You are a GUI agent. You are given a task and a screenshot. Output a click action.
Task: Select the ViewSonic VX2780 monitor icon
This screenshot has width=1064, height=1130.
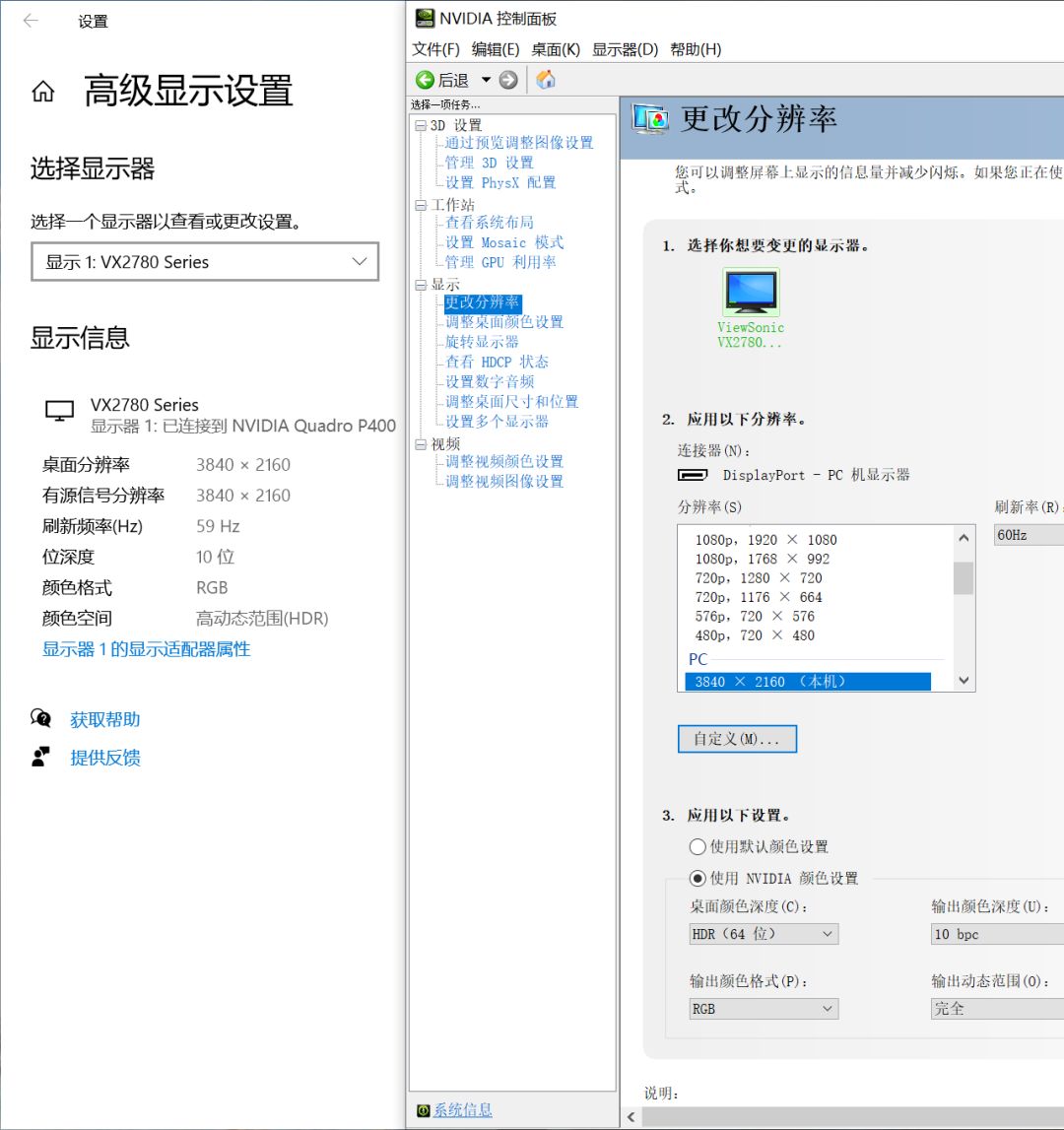(x=751, y=294)
